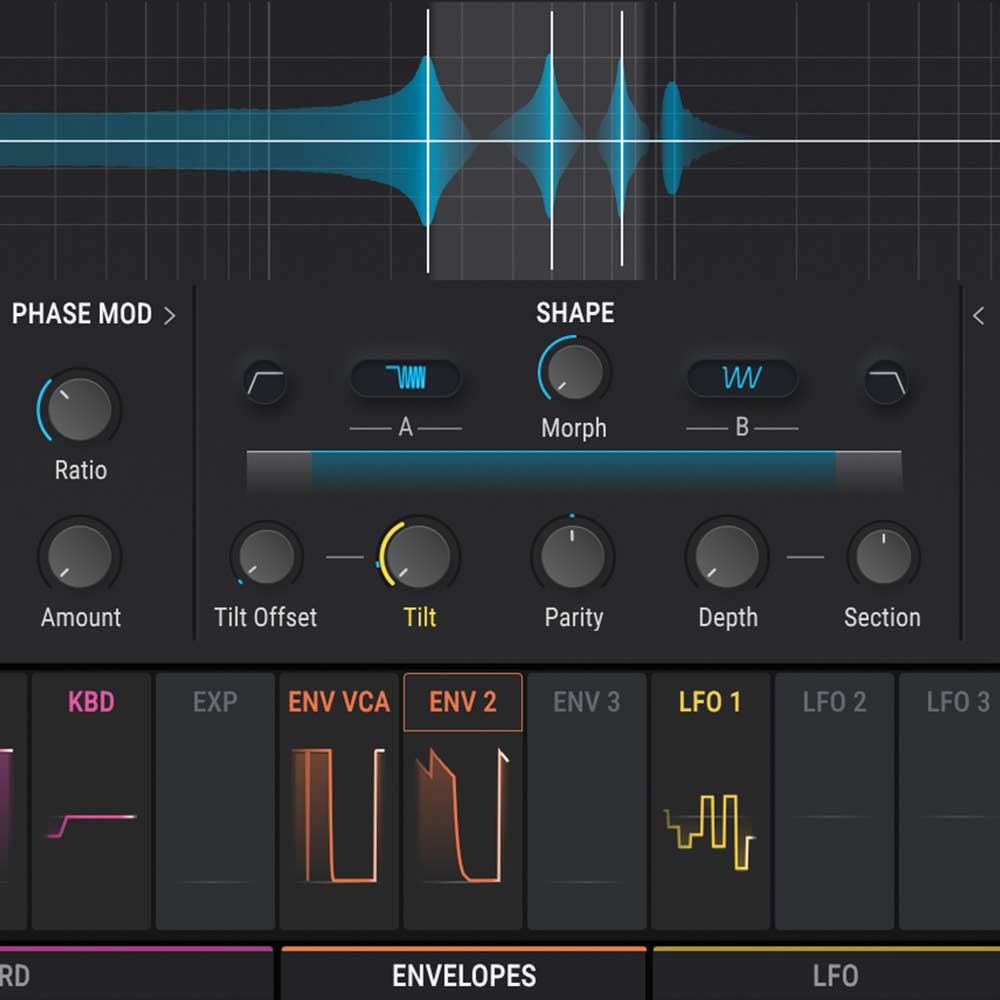
Task: Click the Ratio label text
Action: tap(80, 470)
